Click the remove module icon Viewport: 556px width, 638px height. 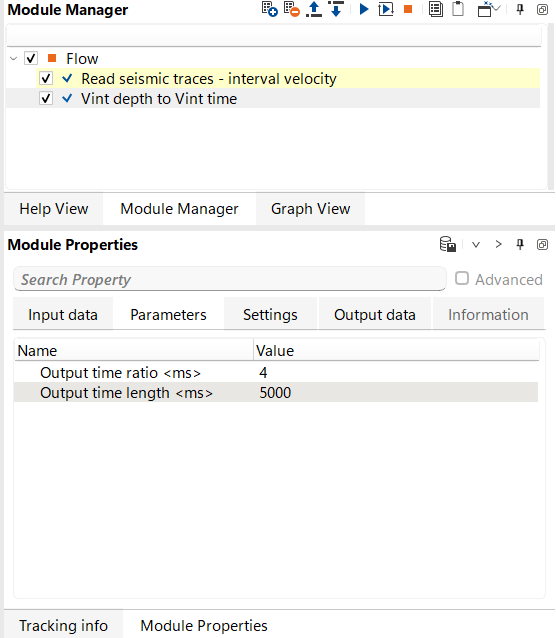pos(292,9)
